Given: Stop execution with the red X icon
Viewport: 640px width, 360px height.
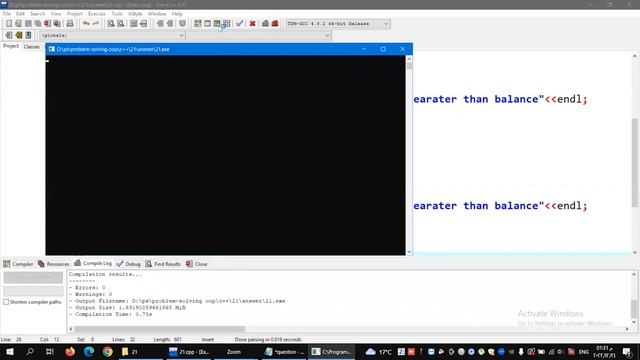Looking at the screenshot, I should (x=252, y=24).
